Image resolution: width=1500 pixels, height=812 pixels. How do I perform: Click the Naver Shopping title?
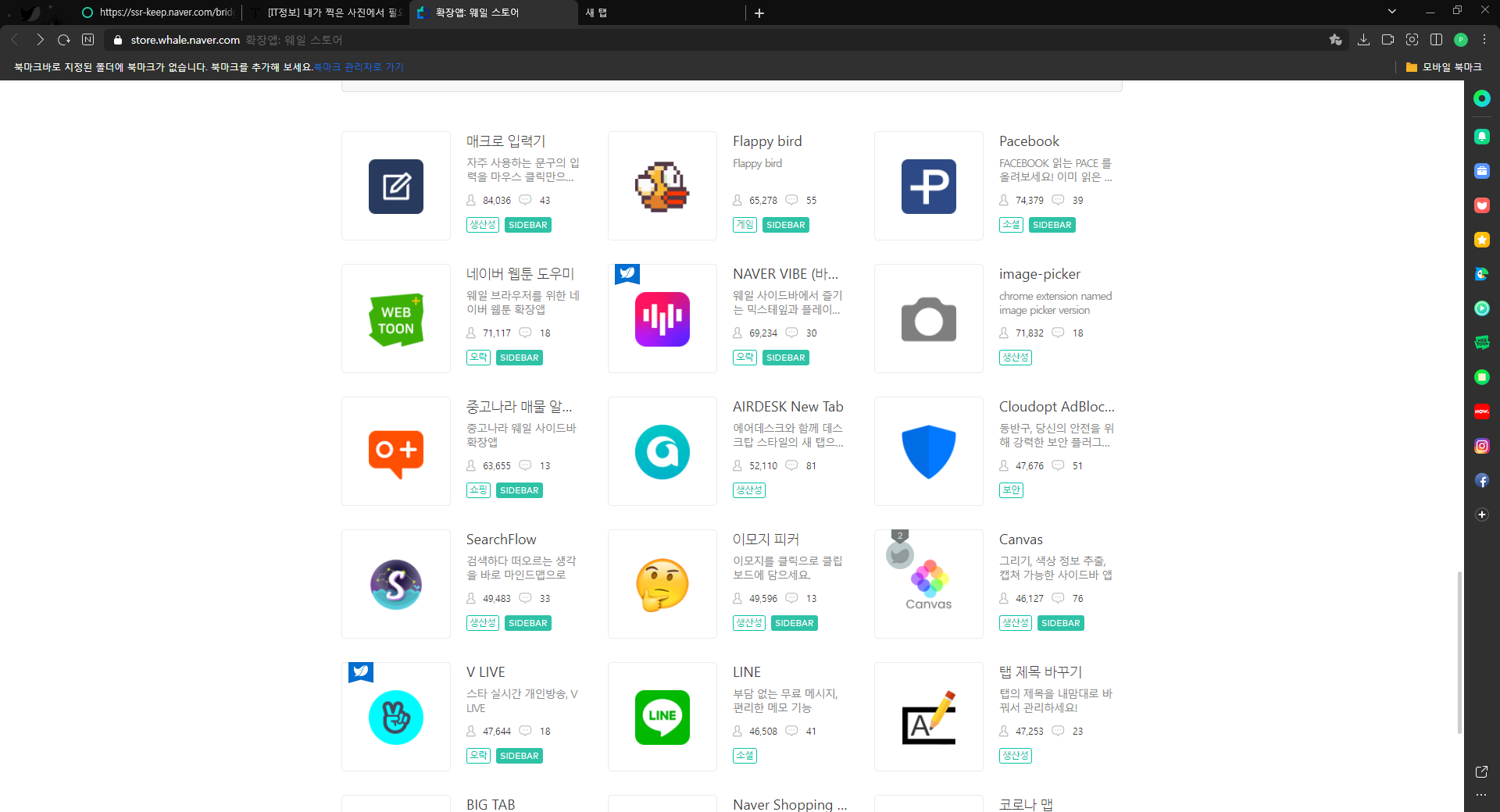point(790,804)
